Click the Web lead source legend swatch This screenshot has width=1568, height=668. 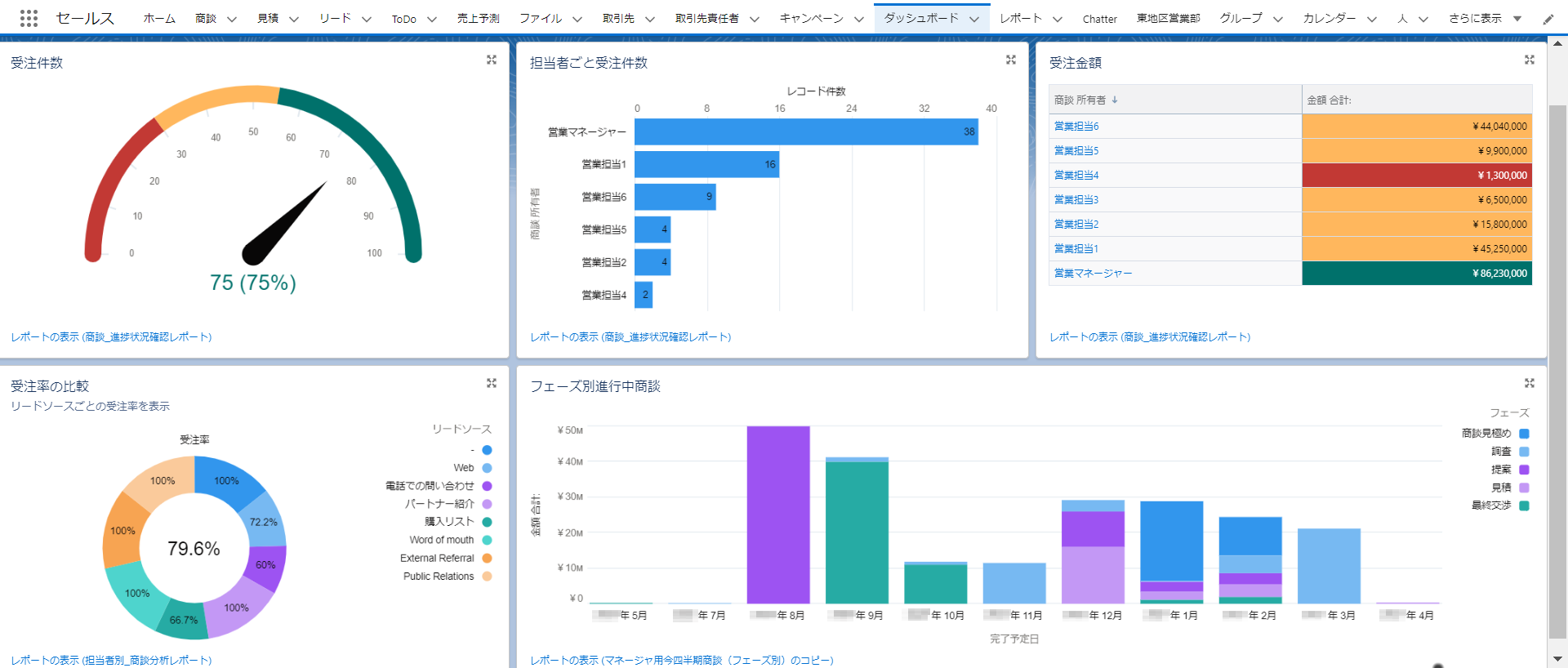point(487,468)
